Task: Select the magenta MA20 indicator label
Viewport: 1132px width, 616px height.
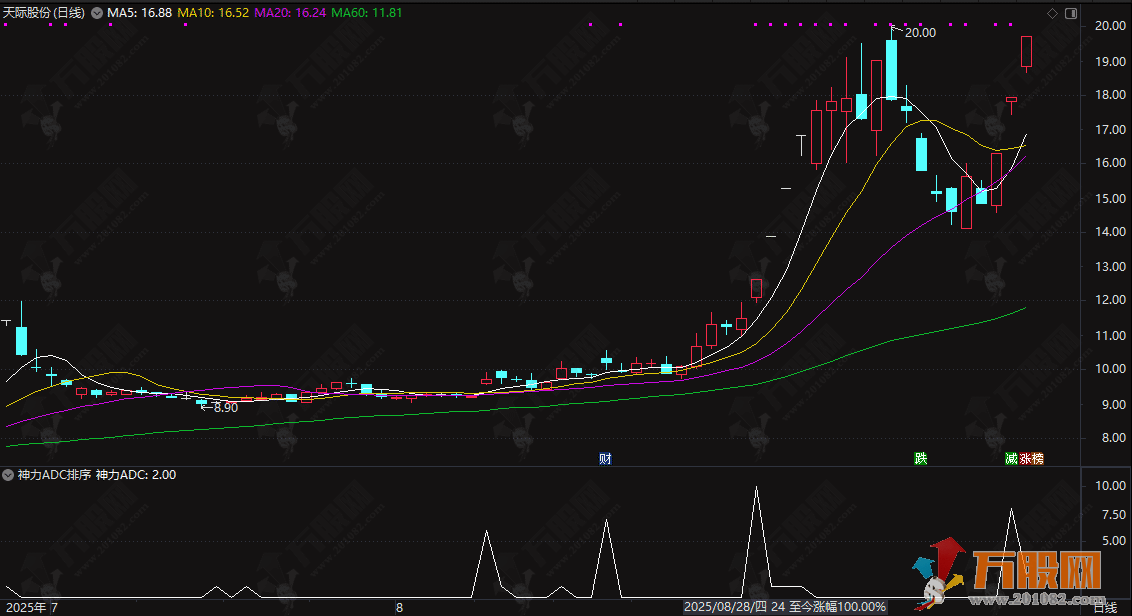Action: tap(289, 13)
